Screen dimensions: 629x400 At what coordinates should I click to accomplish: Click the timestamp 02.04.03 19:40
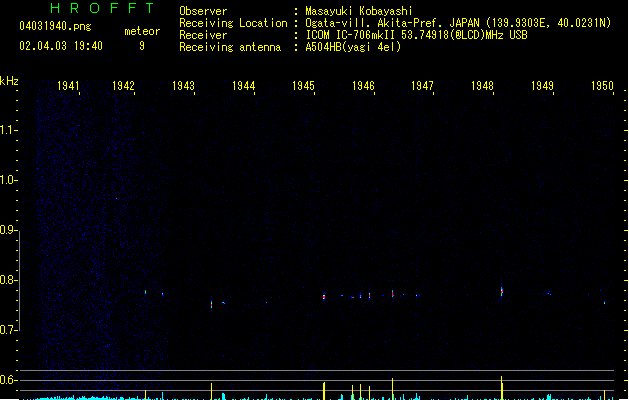pos(61,46)
